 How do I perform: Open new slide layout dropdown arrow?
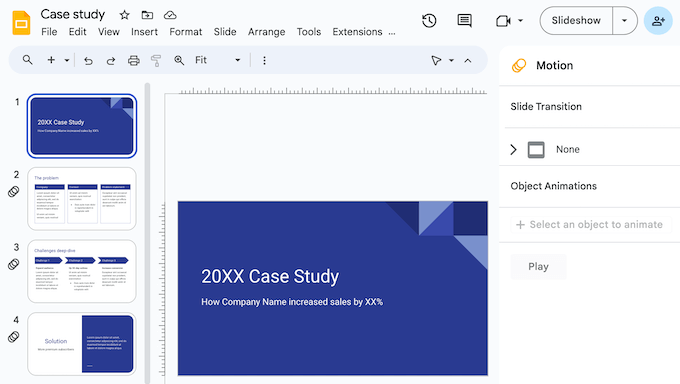pyautogui.click(x=67, y=60)
